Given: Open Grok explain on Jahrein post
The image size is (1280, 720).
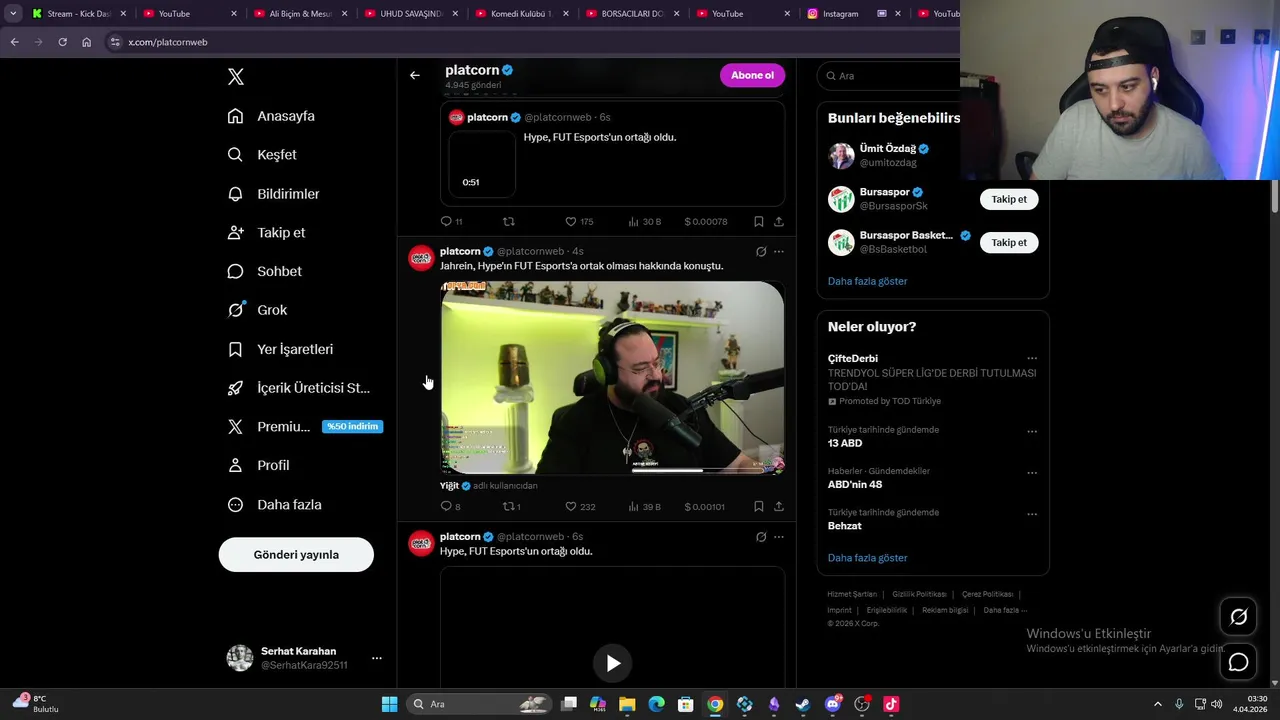Looking at the screenshot, I should 761,252.
